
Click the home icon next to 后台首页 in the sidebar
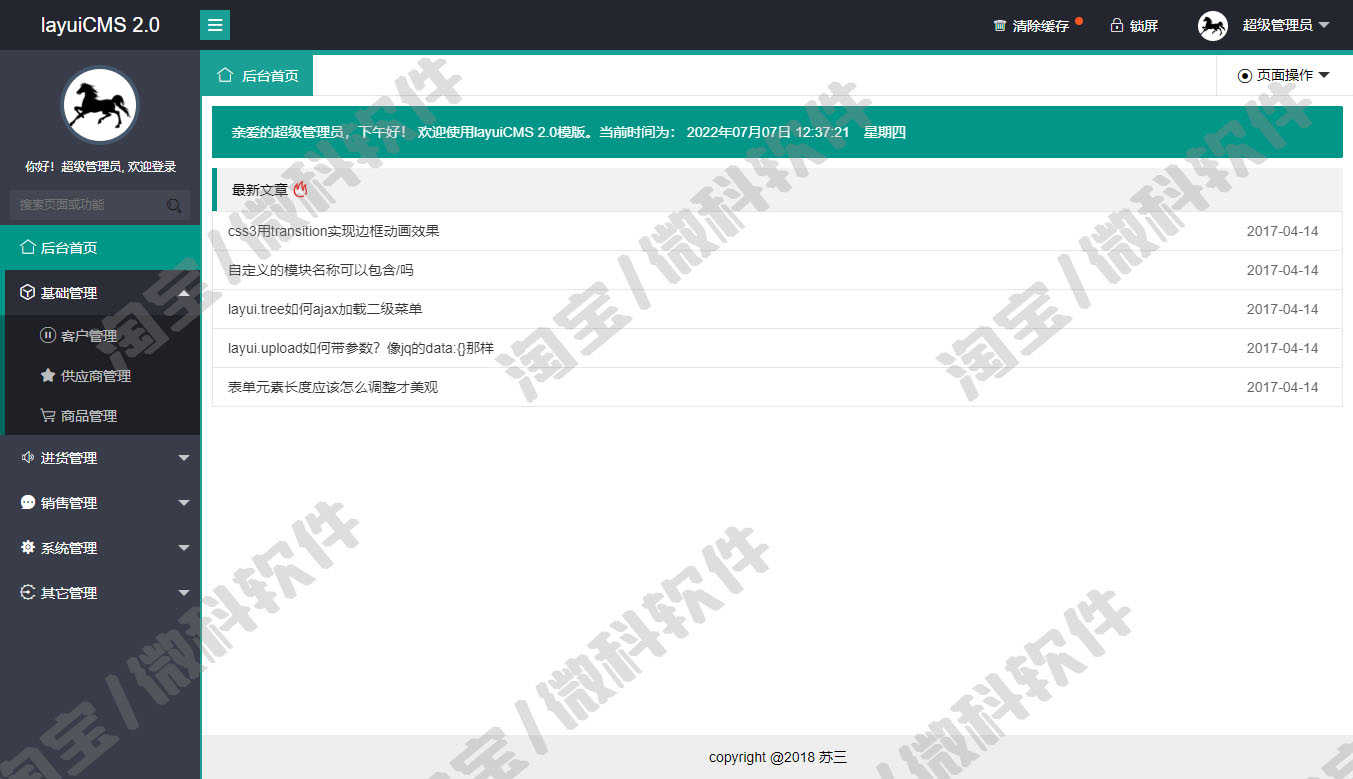click(x=28, y=247)
